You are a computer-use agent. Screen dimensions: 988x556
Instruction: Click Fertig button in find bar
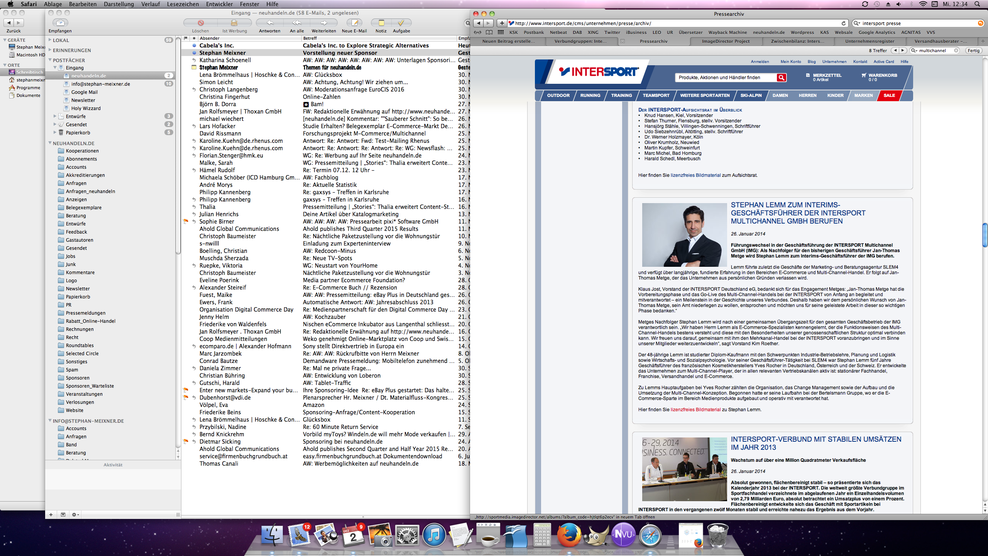pos(974,50)
